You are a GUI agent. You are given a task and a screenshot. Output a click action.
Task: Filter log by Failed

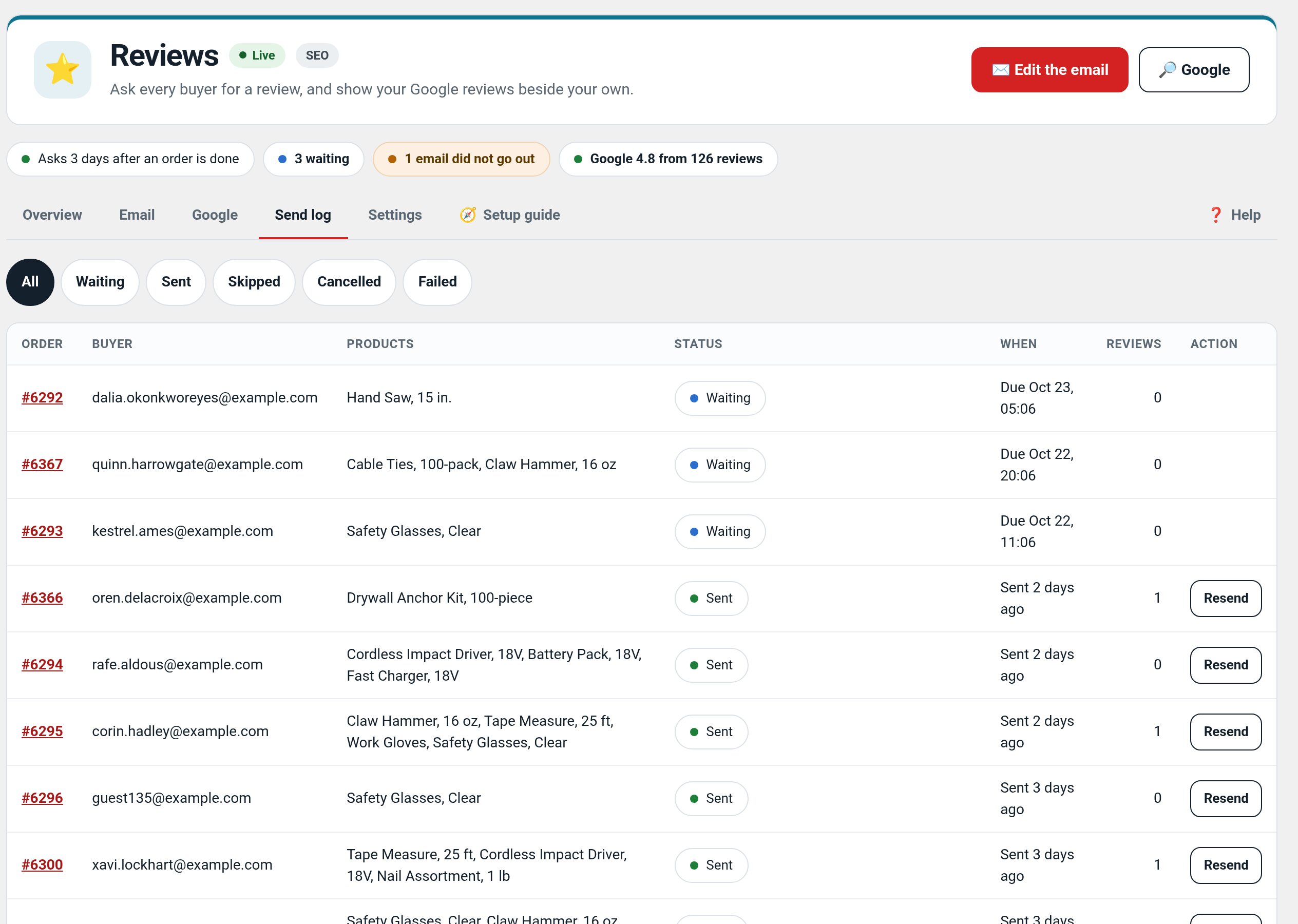pos(437,282)
